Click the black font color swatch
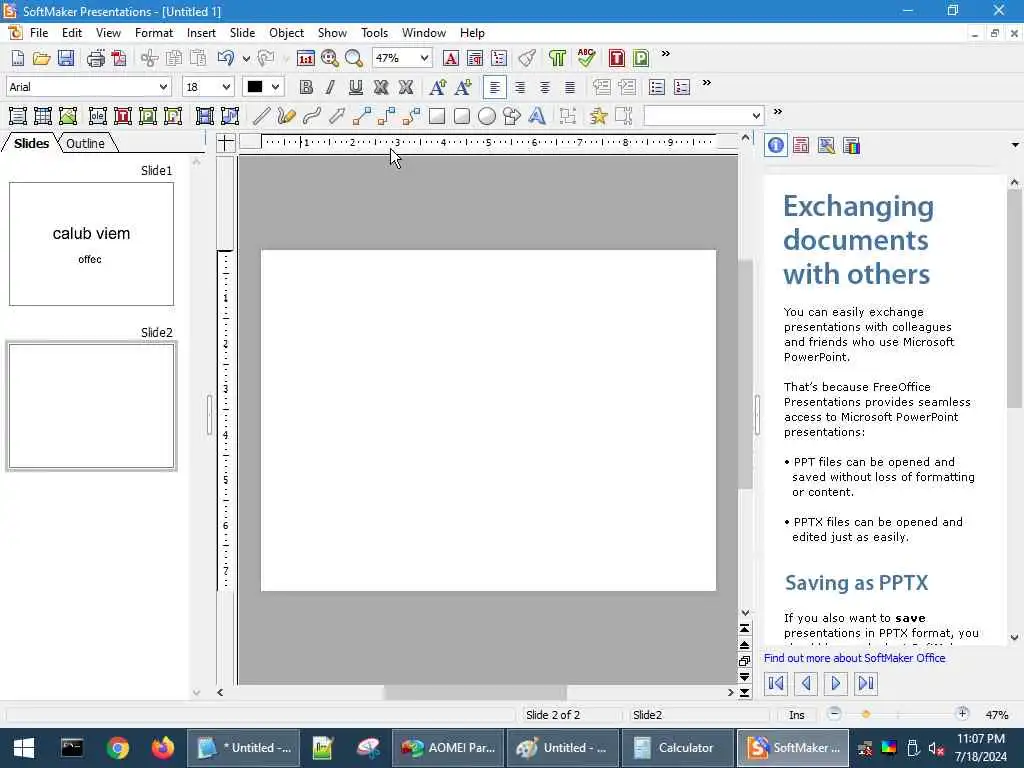 pyautogui.click(x=255, y=87)
